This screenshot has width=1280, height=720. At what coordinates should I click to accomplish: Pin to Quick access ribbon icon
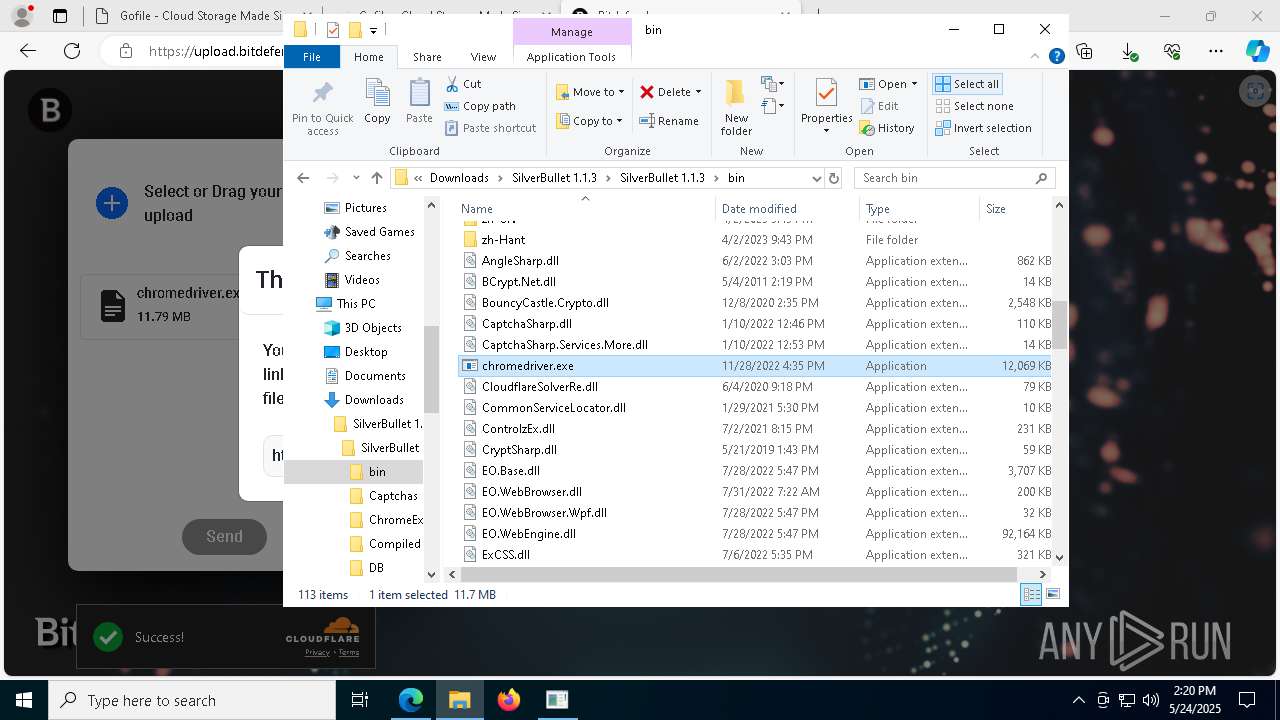pos(322,108)
